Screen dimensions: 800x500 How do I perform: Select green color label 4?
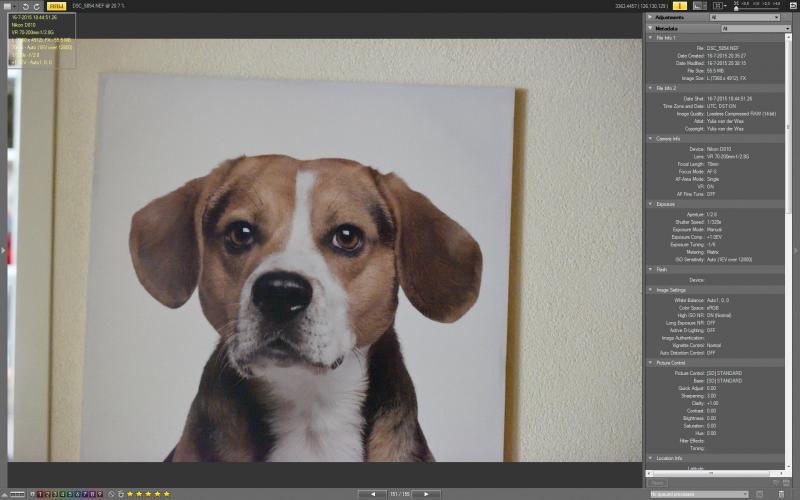point(62,494)
